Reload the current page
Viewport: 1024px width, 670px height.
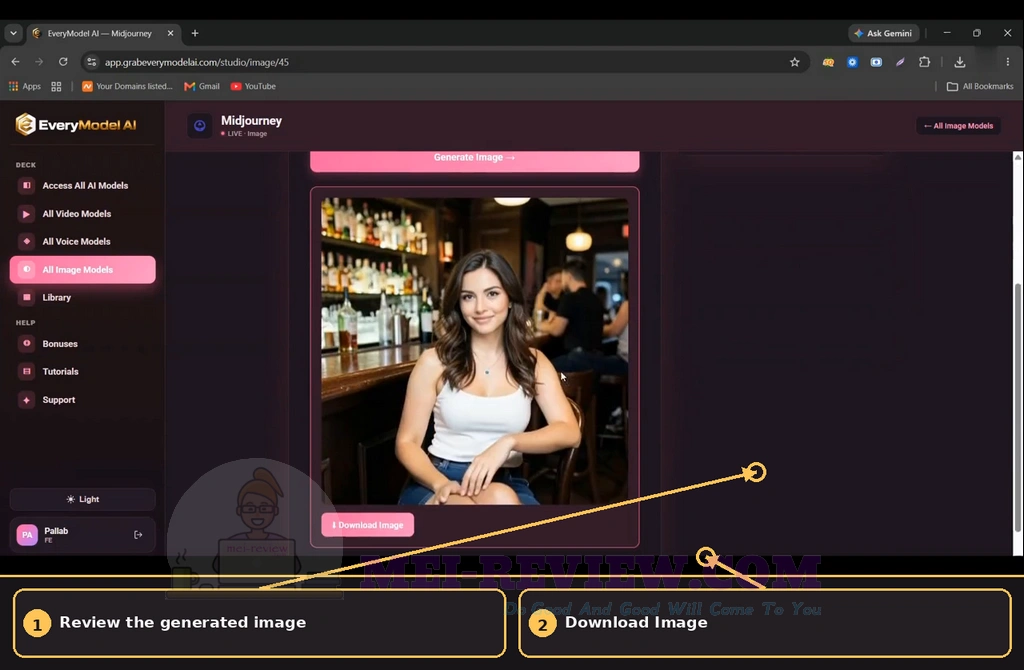[63, 62]
